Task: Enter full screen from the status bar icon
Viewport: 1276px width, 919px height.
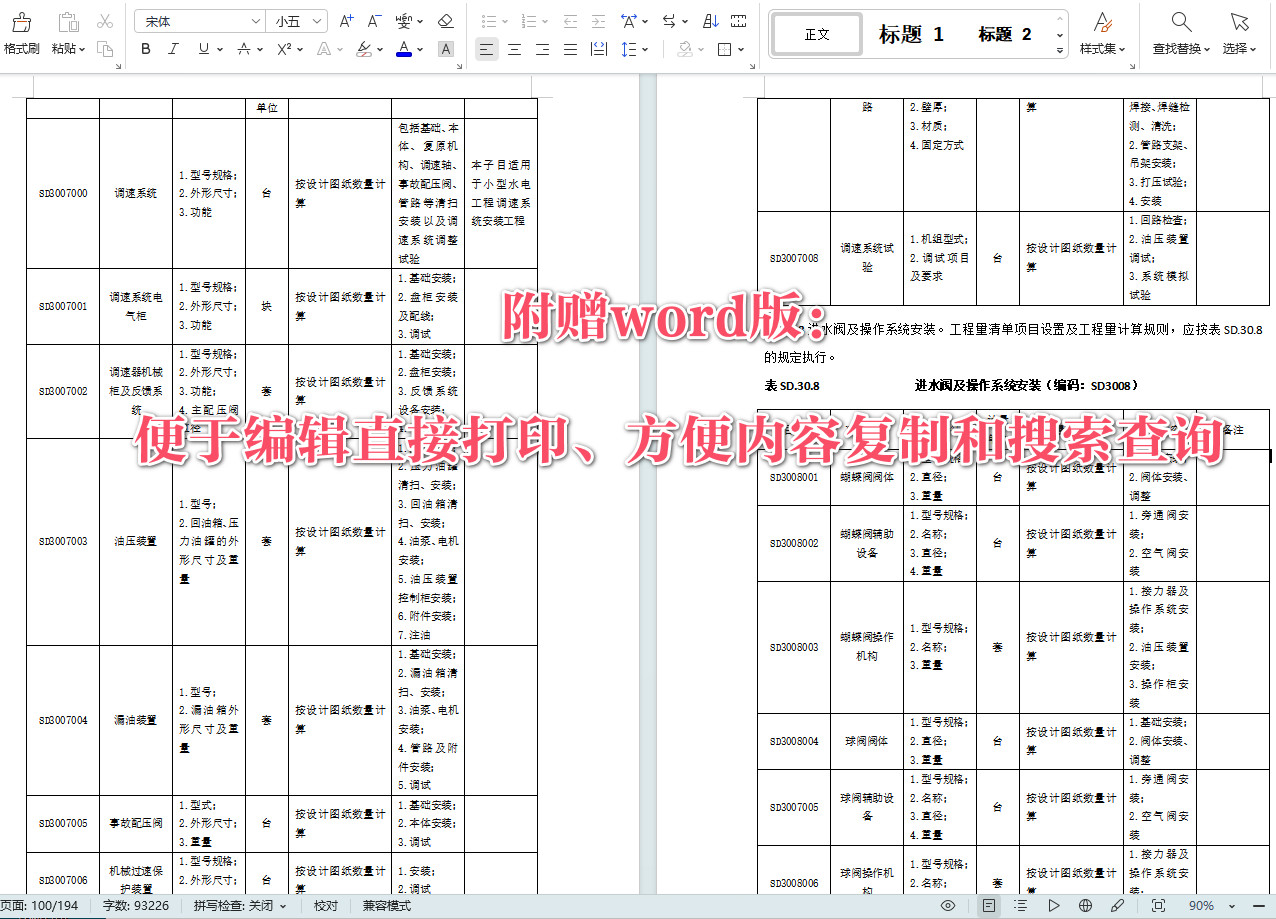Action: pos(1159,908)
